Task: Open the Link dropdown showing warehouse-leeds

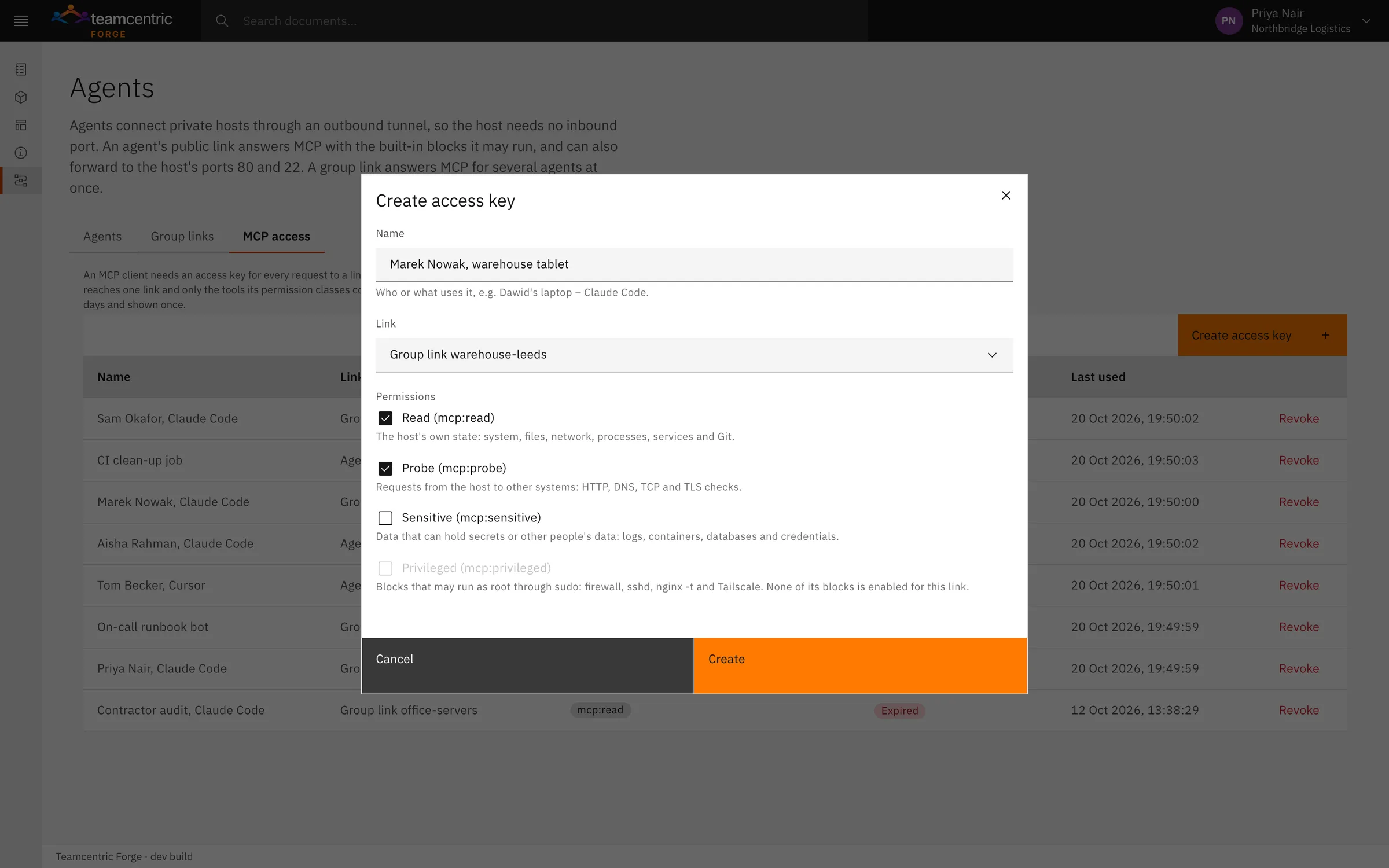Action: point(694,355)
